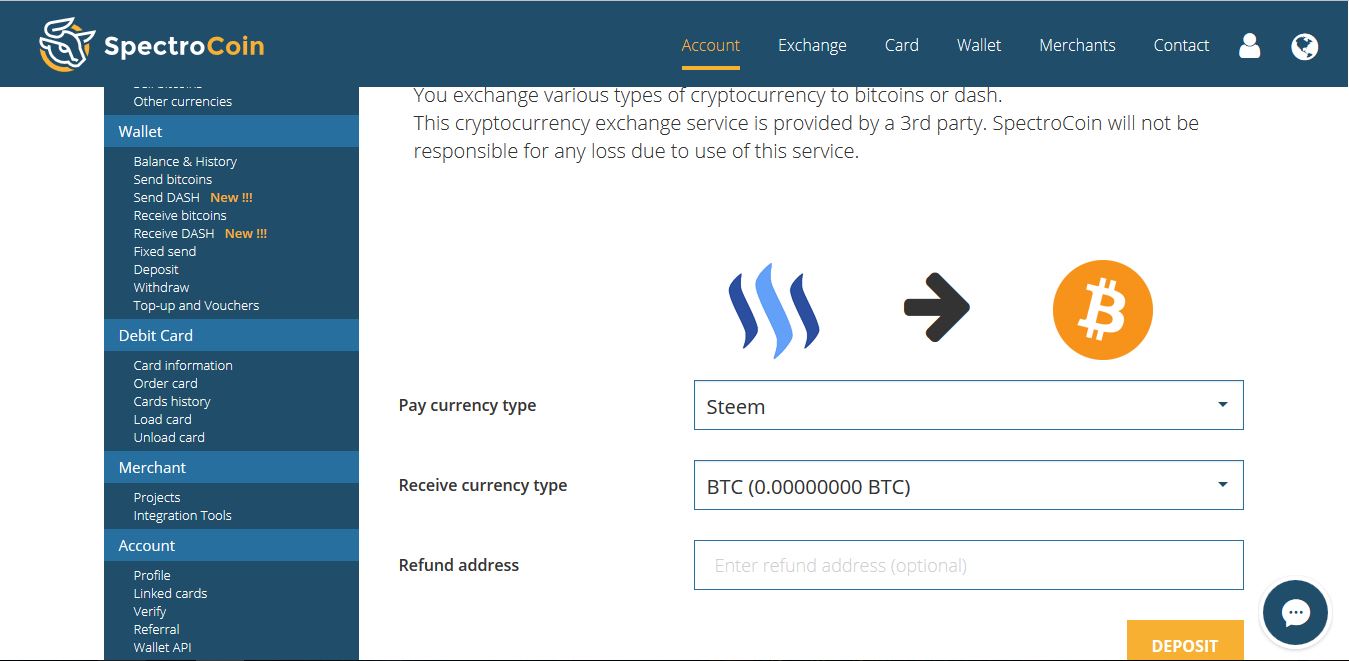The width and height of the screenshot is (1349, 661).
Task: Open the Order card sidebar link
Action: click(166, 383)
